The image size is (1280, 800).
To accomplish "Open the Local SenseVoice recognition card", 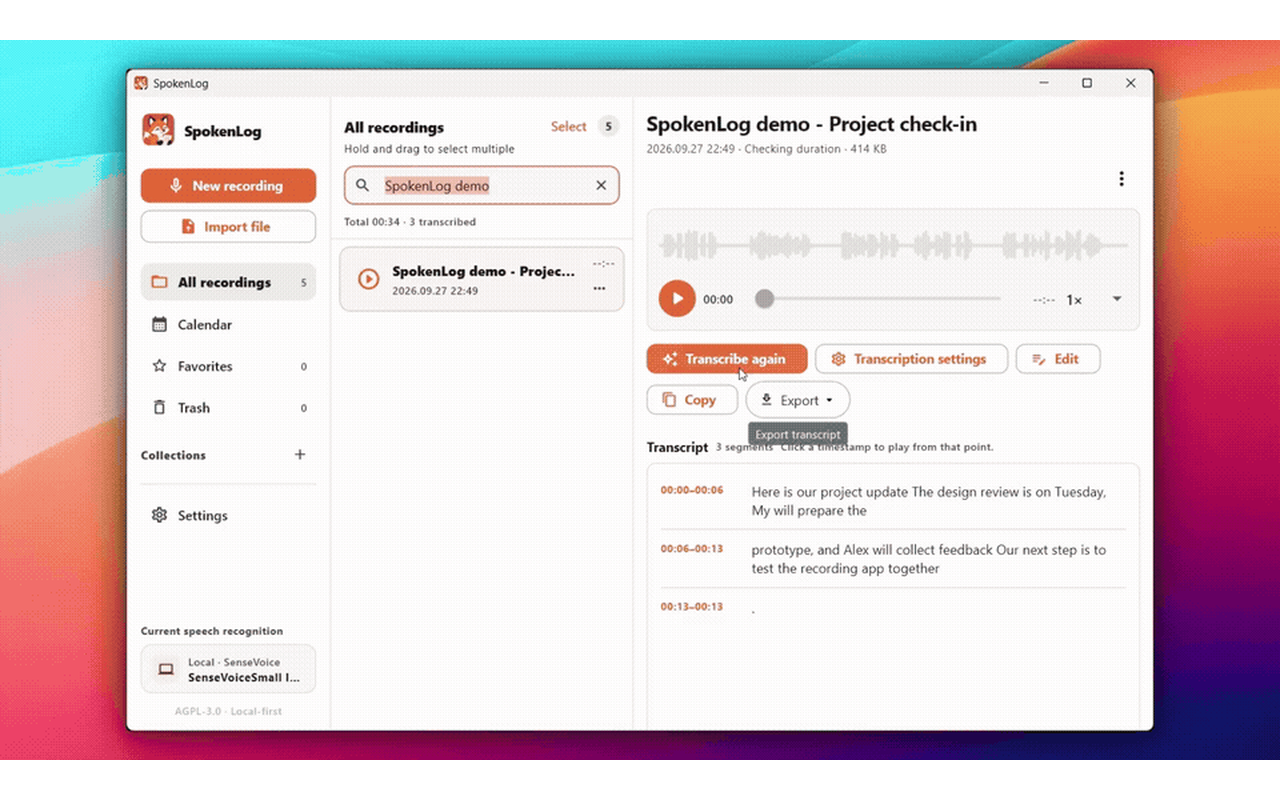I will (x=228, y=669).
